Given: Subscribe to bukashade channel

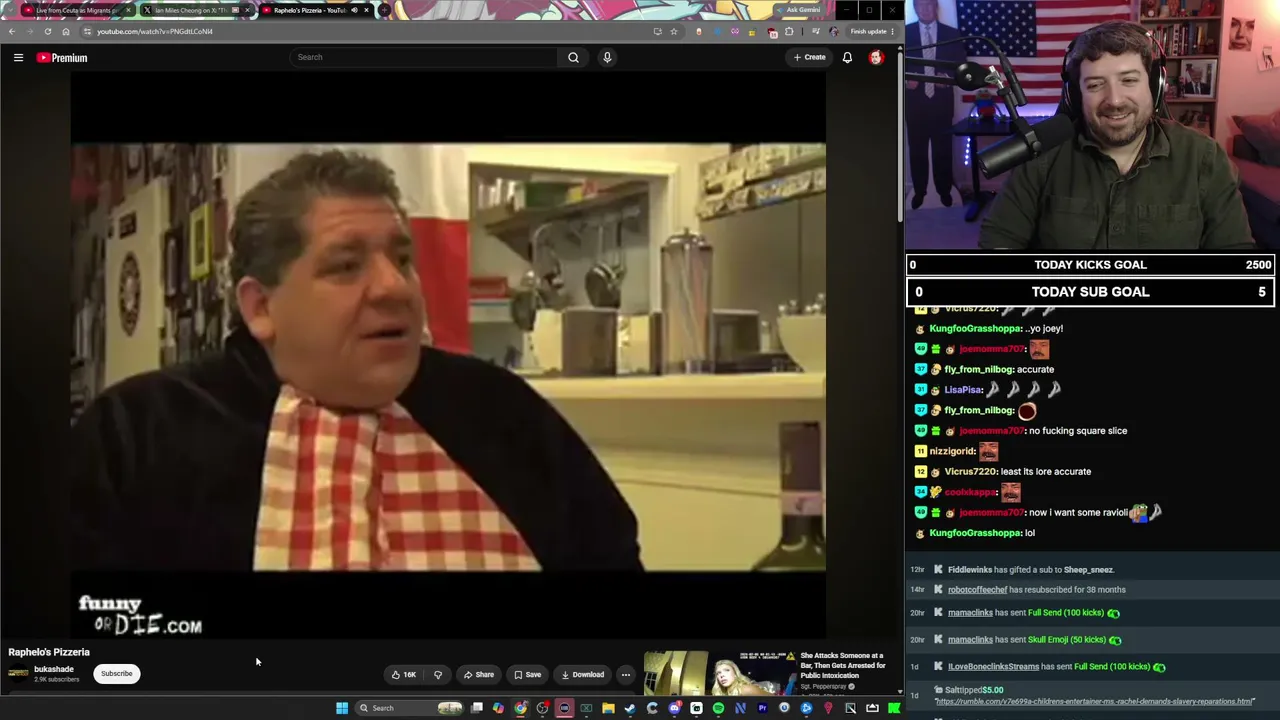Looking at the screenshot, I should point(116,673).
